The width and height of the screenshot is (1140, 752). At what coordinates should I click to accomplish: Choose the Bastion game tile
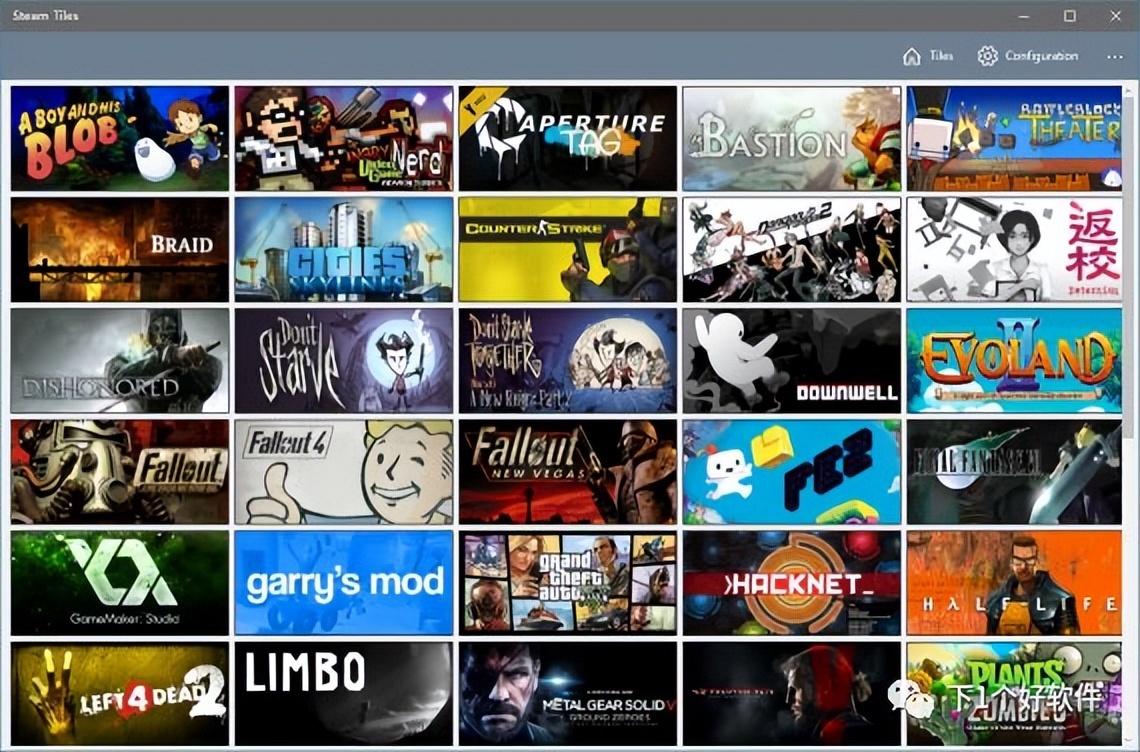[x=792, y=138]
